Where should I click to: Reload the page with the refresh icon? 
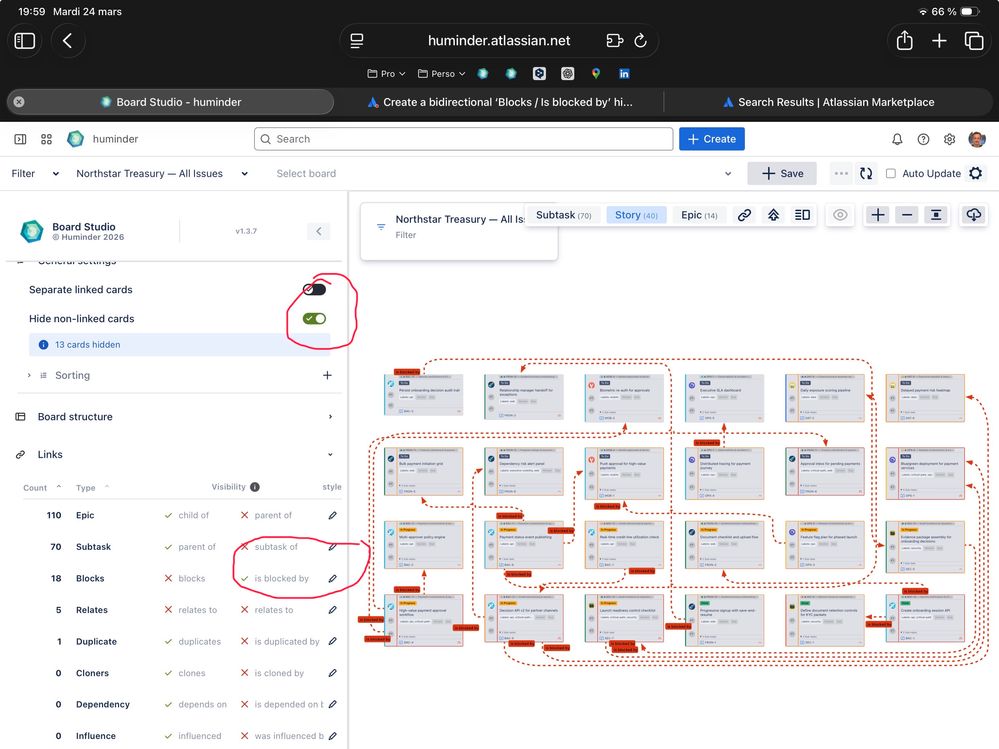[640, 41]
